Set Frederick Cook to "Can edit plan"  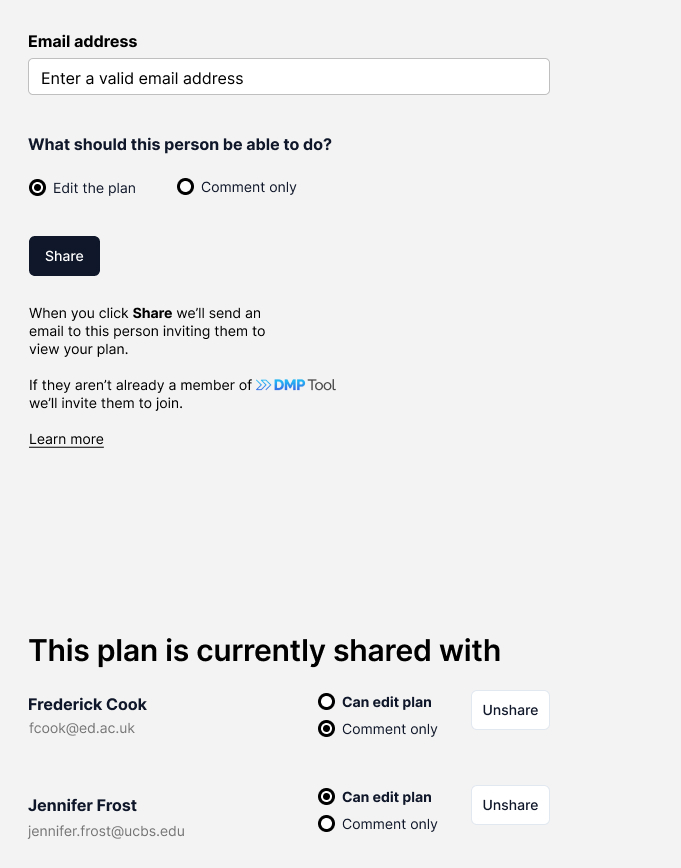point(326,702)
